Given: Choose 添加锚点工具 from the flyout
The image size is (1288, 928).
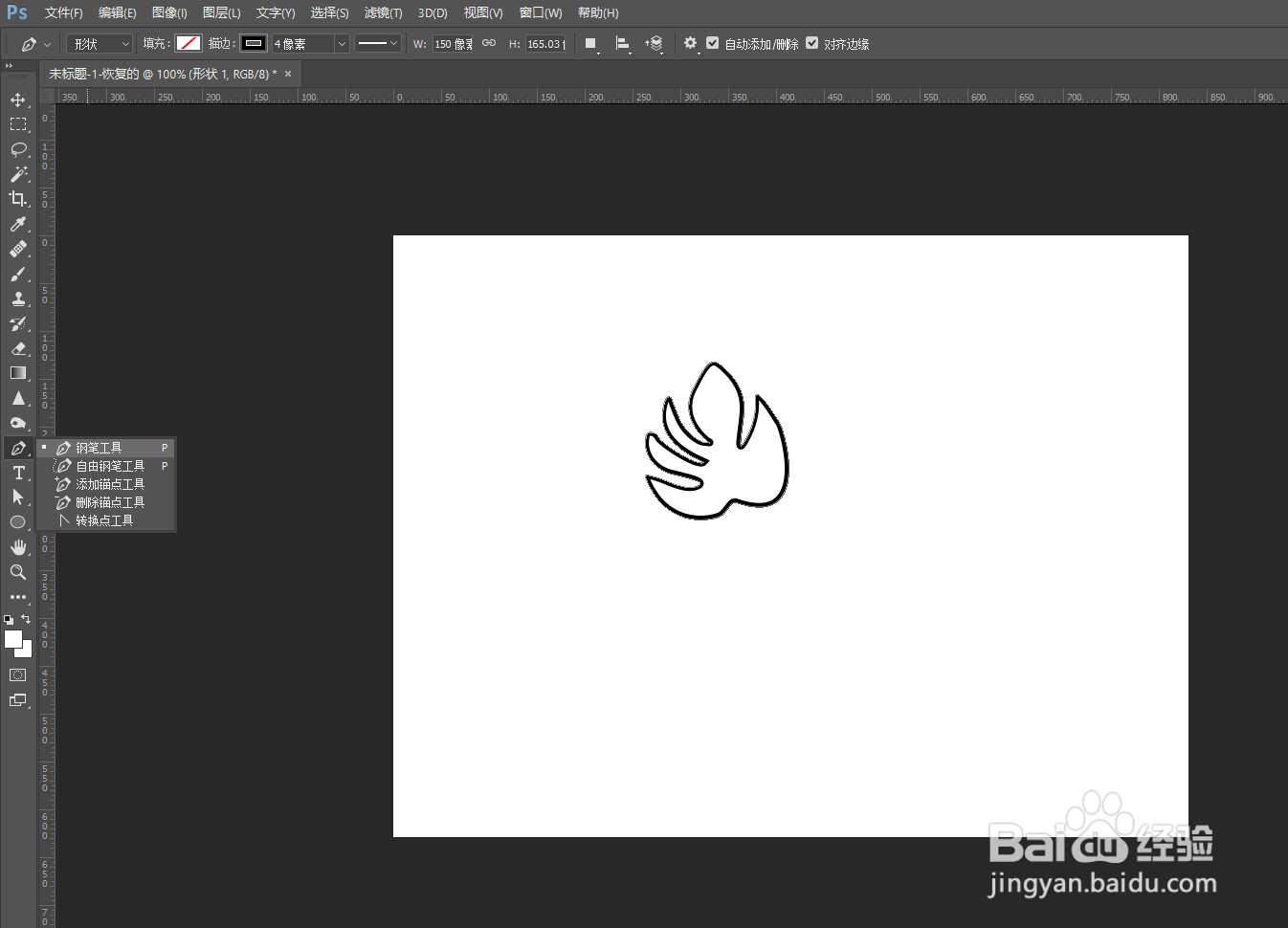Looking at the screenshot, I should (x=106, y=484).
